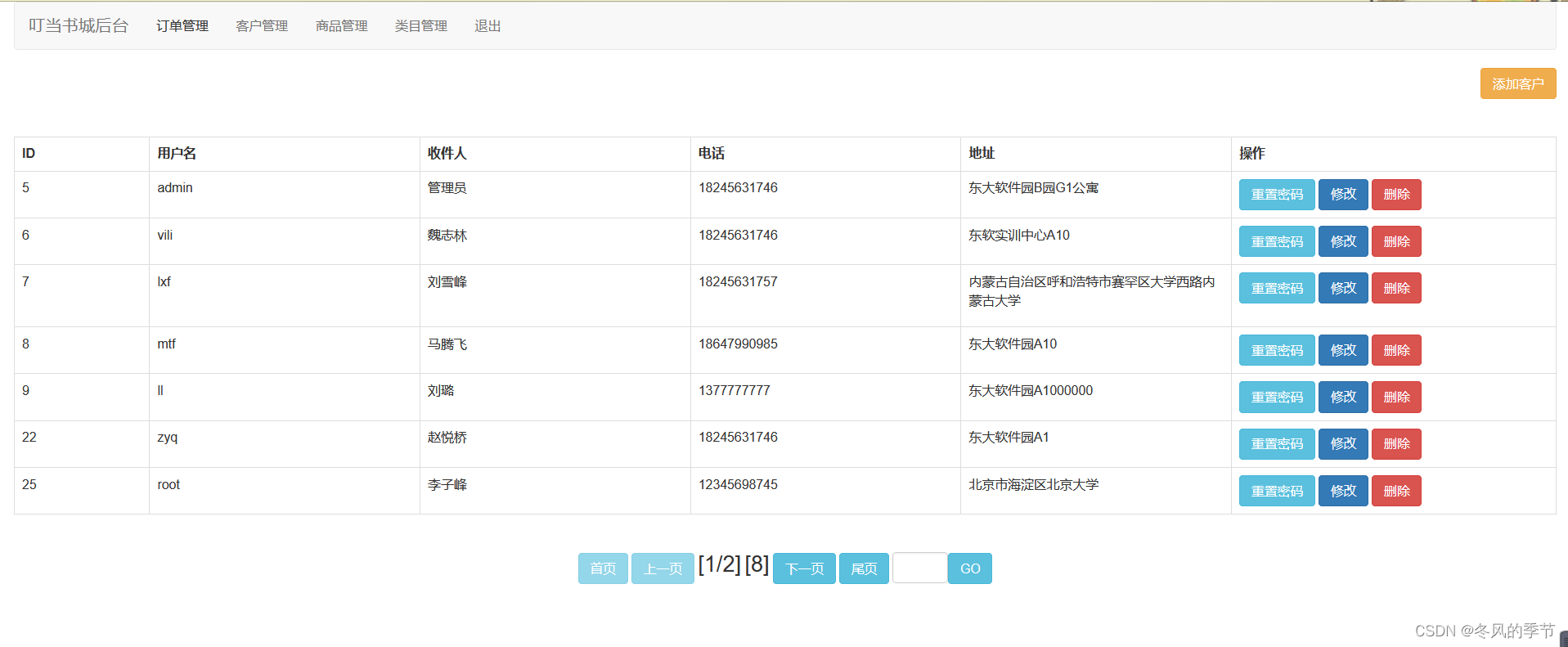
Task: Click address 东软实训中心A10
Action: [1019, 236]
